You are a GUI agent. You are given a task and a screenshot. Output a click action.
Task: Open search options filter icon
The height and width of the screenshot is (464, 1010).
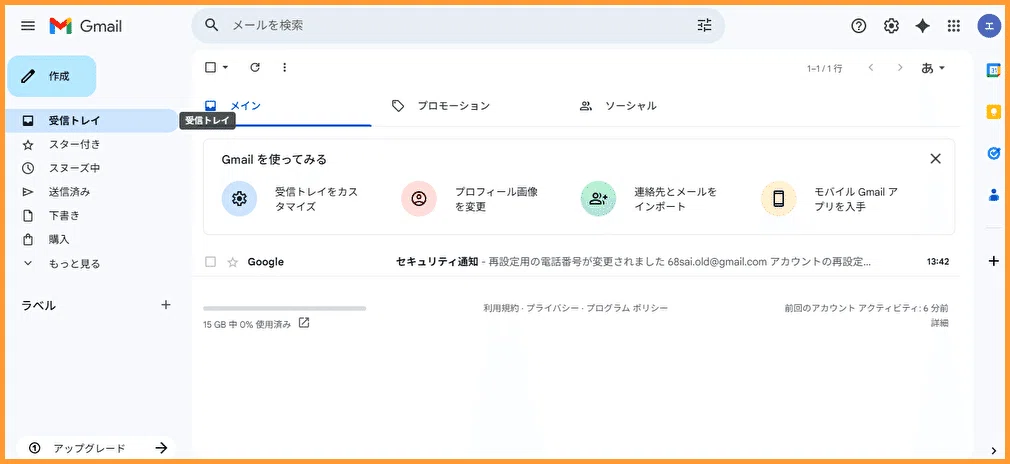705,25
